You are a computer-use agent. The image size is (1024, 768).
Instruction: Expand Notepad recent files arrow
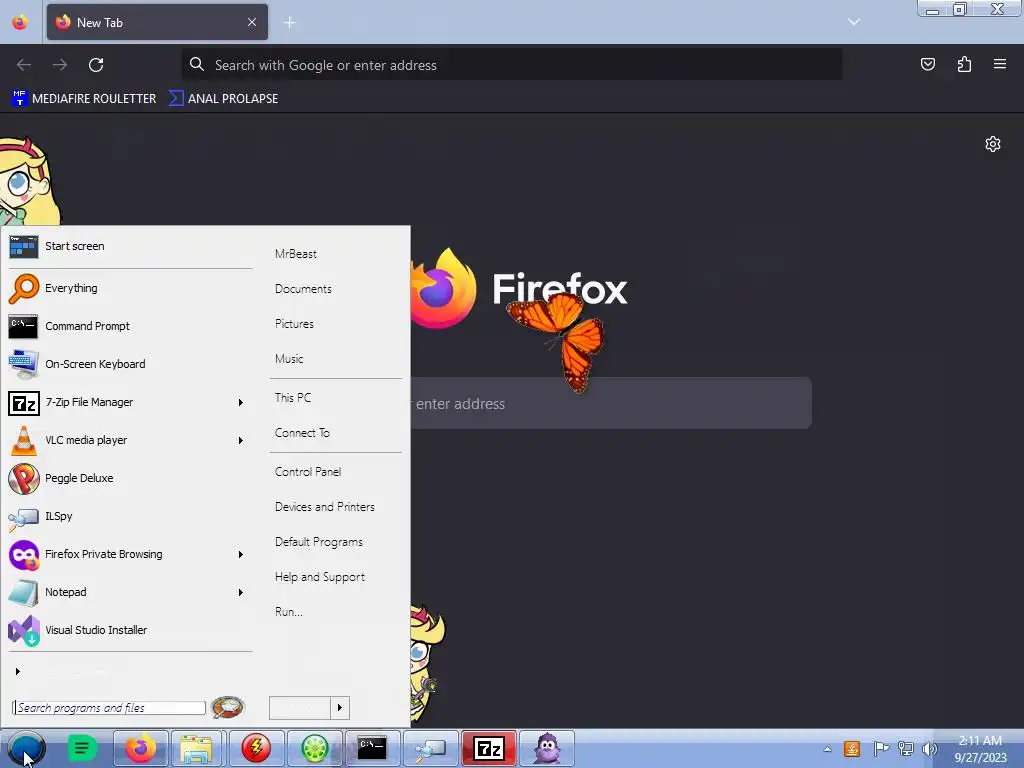[241, 592]
